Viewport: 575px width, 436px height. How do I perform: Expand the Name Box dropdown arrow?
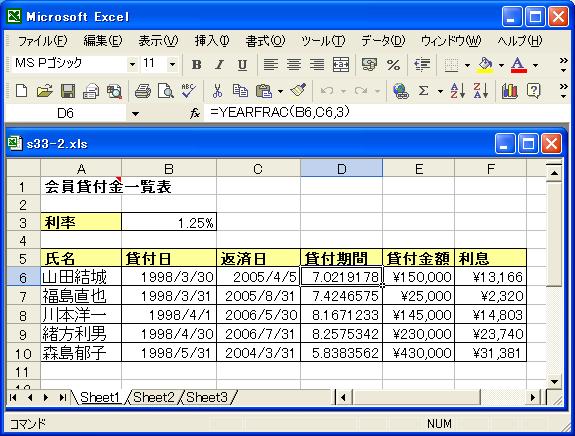(x=135, y=114)
